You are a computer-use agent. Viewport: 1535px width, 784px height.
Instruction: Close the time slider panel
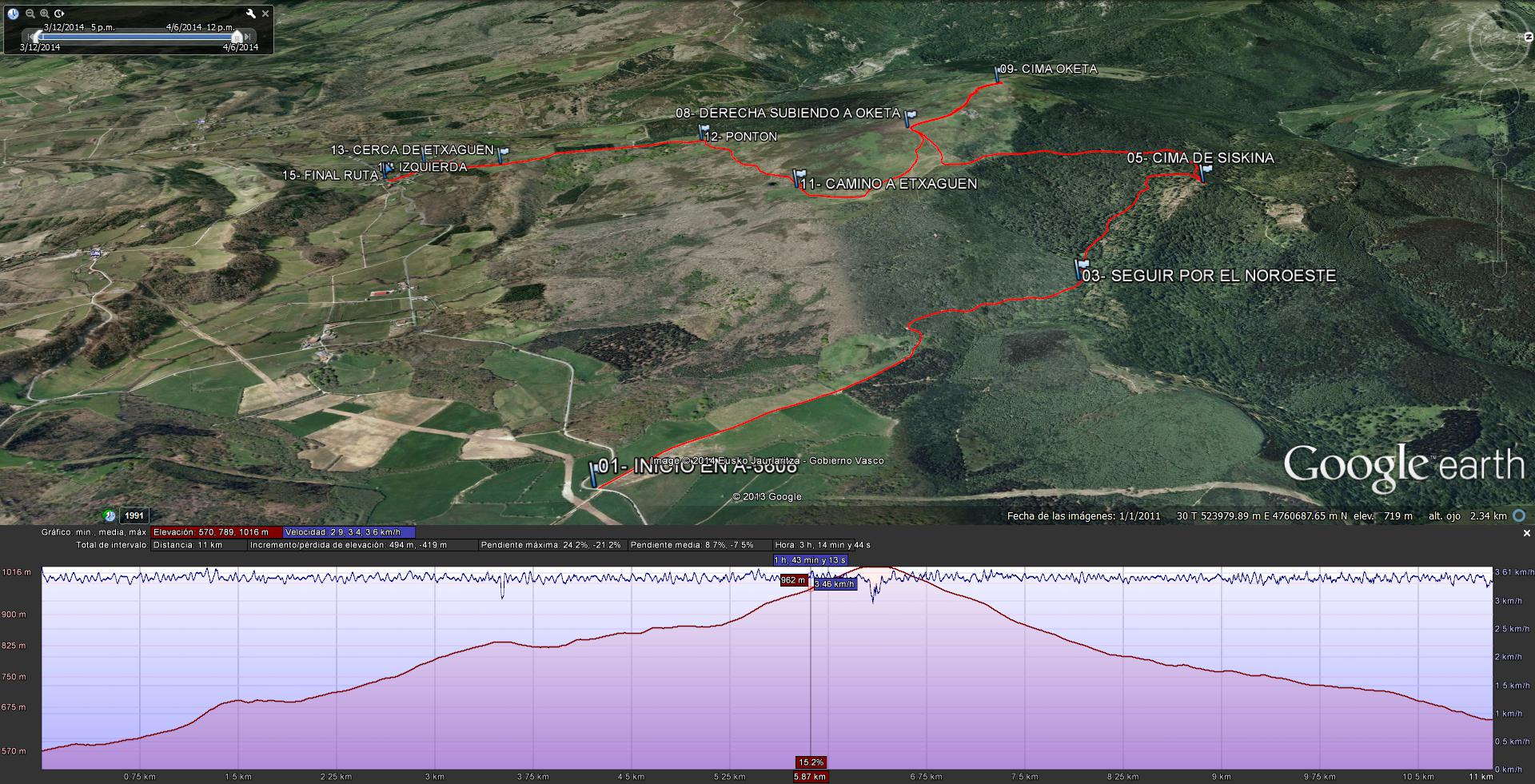(265, 14)
